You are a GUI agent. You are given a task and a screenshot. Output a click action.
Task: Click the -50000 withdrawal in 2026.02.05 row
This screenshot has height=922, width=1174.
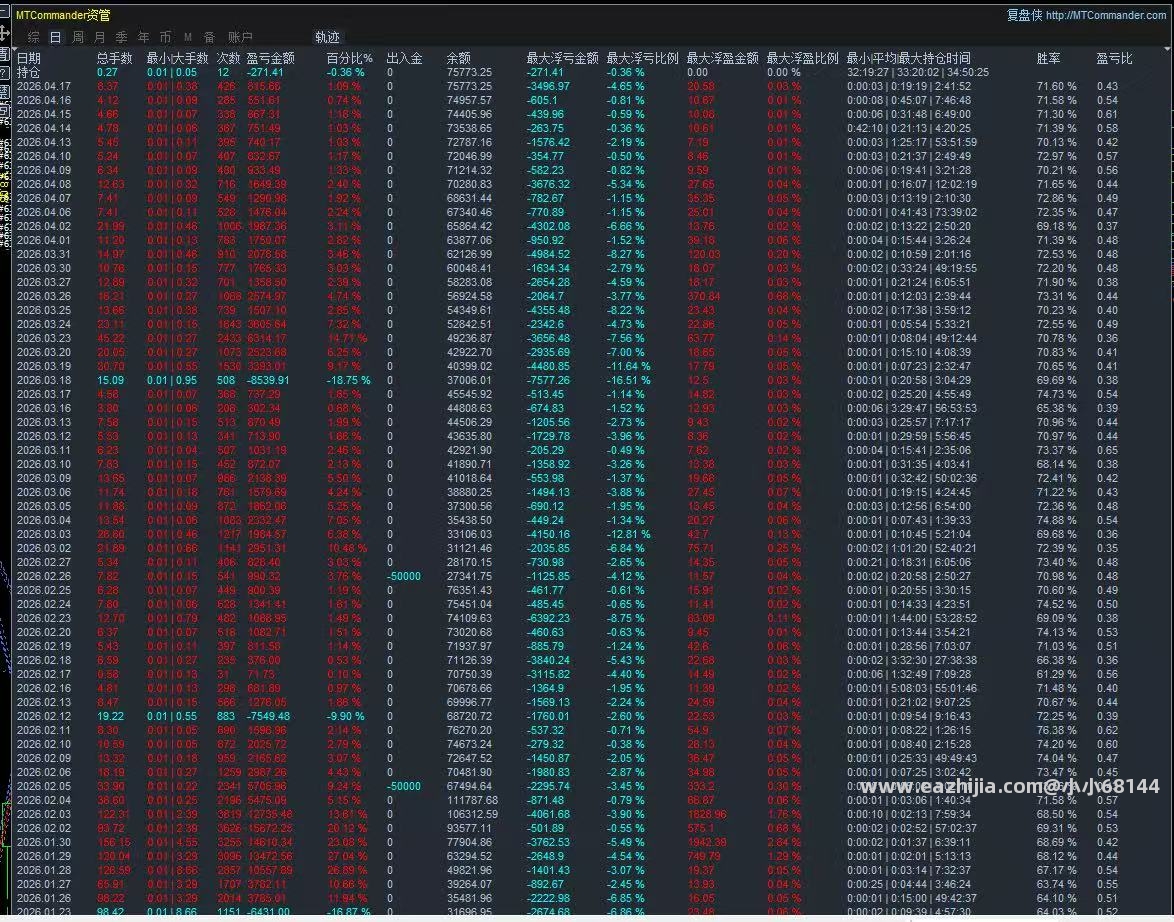point(404,786)
